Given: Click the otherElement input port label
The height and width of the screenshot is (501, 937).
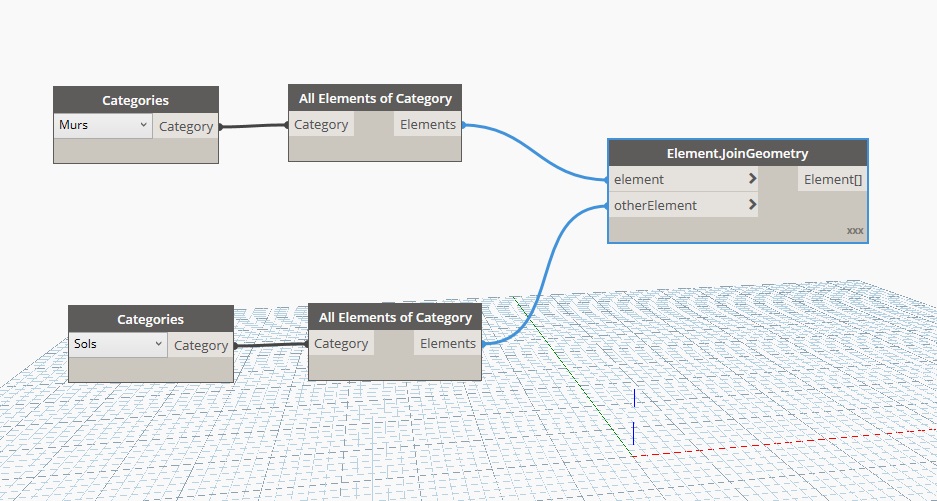Looking at the screenshot, I should pos(655,205).
